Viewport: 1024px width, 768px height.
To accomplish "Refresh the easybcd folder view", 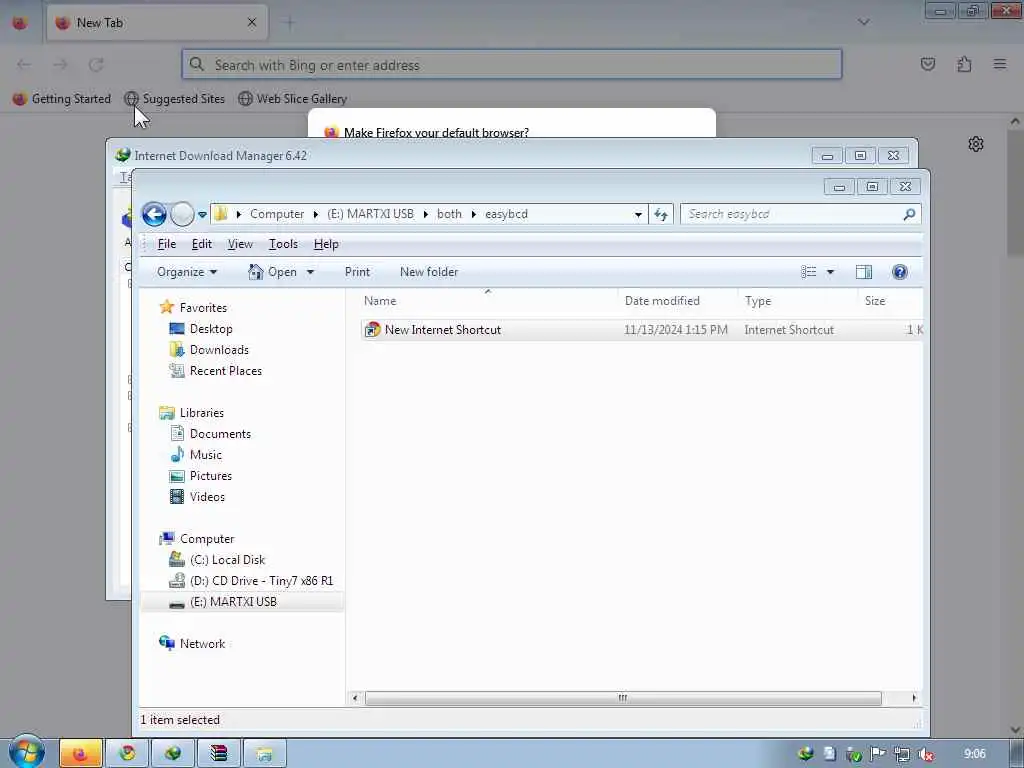I will click(x=661, y=214).
